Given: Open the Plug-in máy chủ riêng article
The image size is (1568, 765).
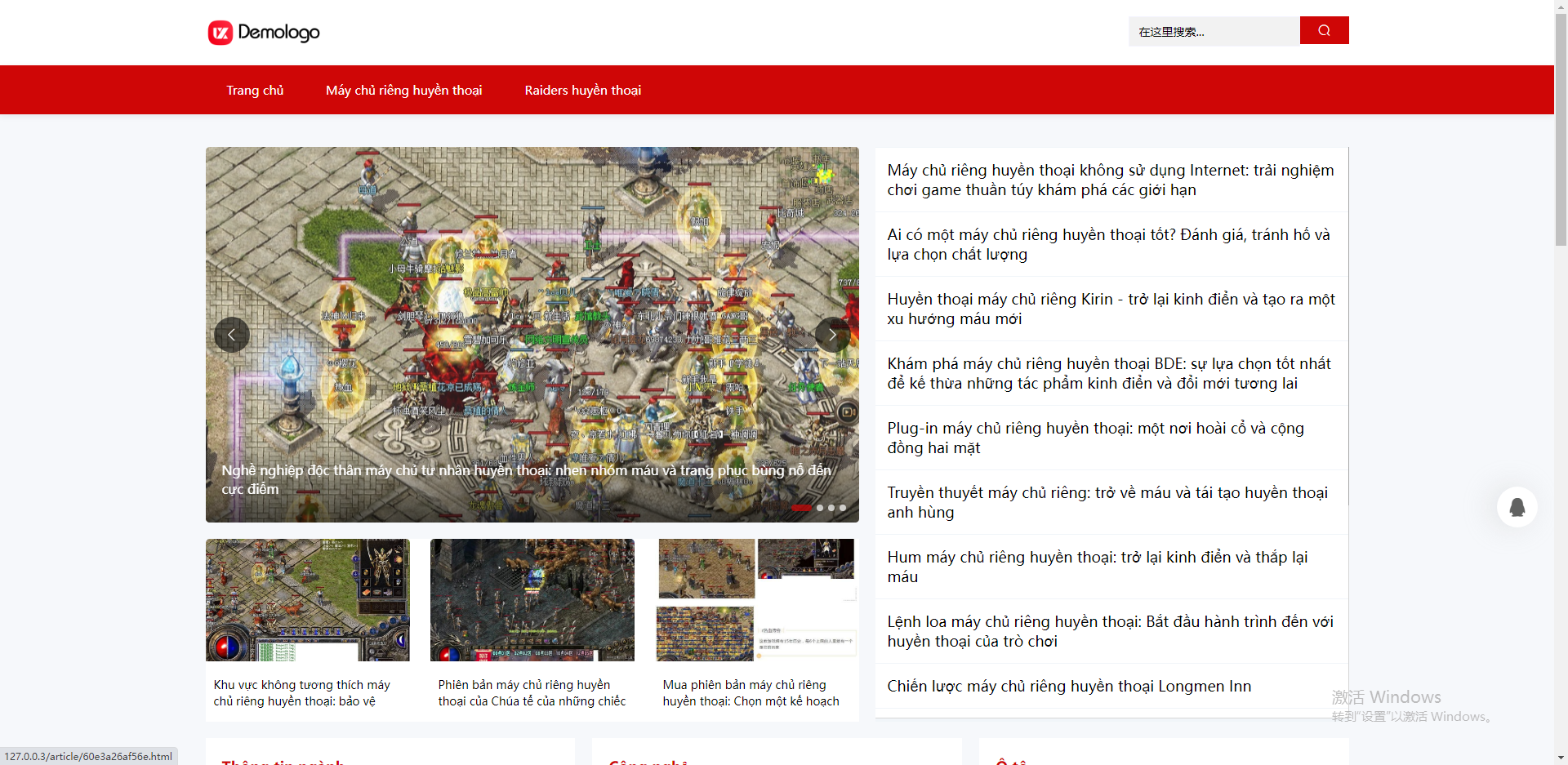Looking at the screenshot, I should (x=1095, y=438).
